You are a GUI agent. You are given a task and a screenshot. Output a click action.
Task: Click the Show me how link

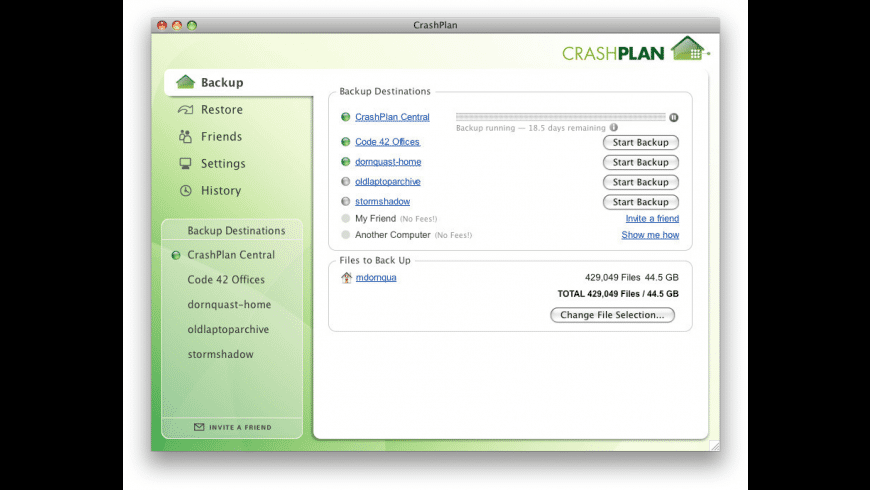[x=650, y=235]
